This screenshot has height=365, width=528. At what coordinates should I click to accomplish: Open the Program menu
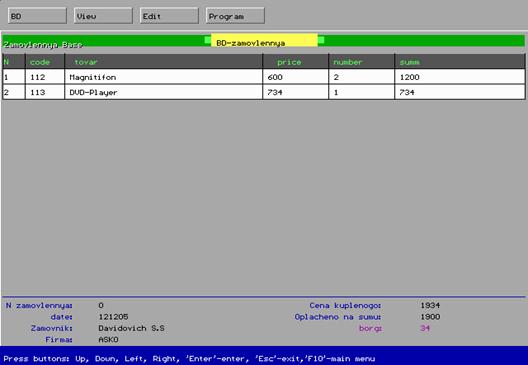pos(235,16)
